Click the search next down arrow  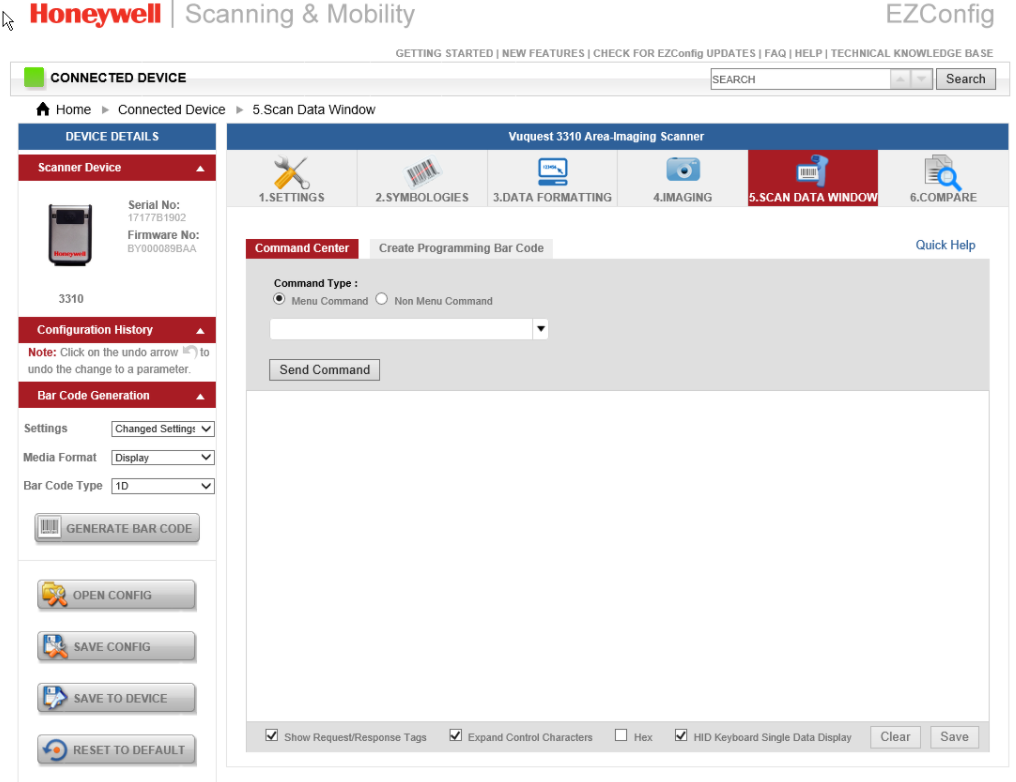coord(921,79)
